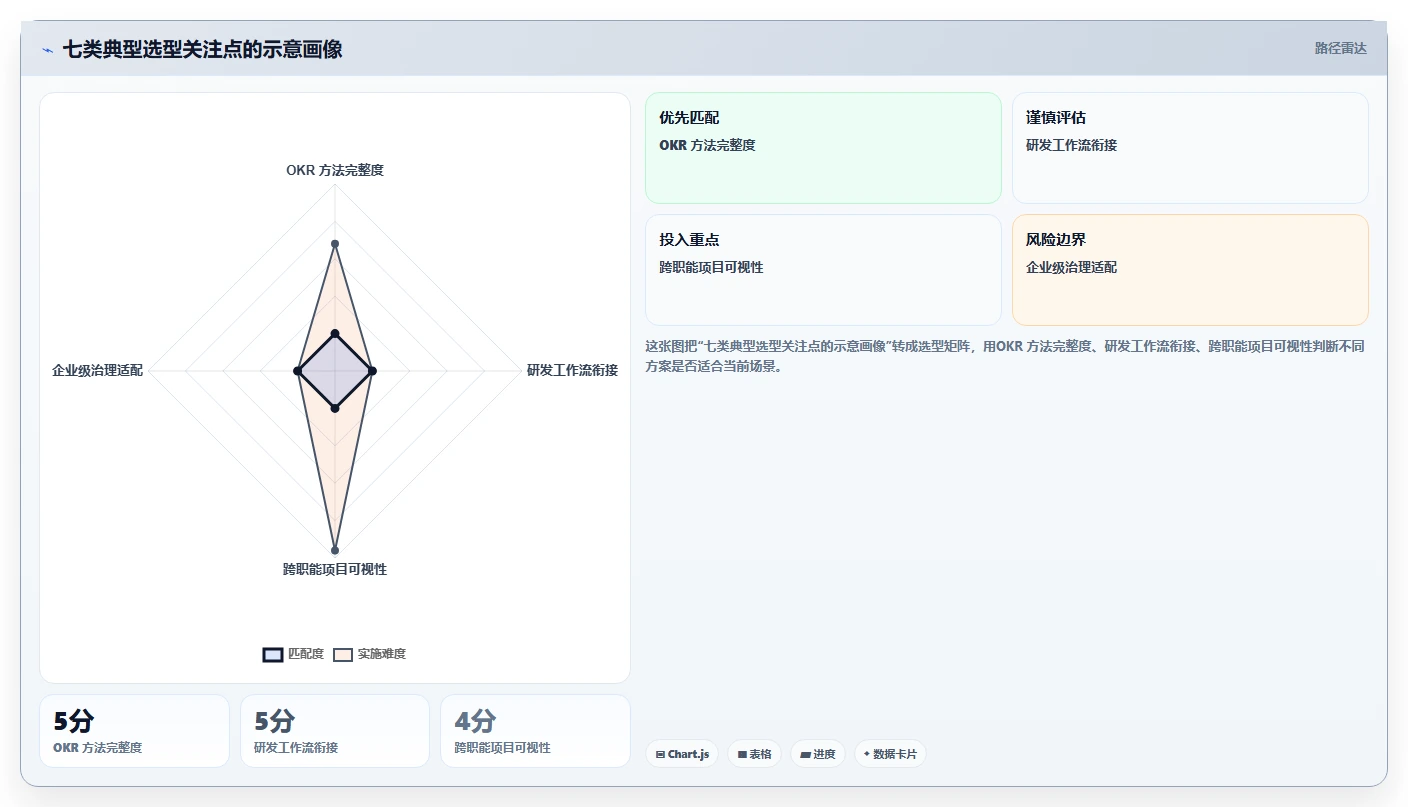
Task: Click the 匹配度 legend color box
Action: 273,654
